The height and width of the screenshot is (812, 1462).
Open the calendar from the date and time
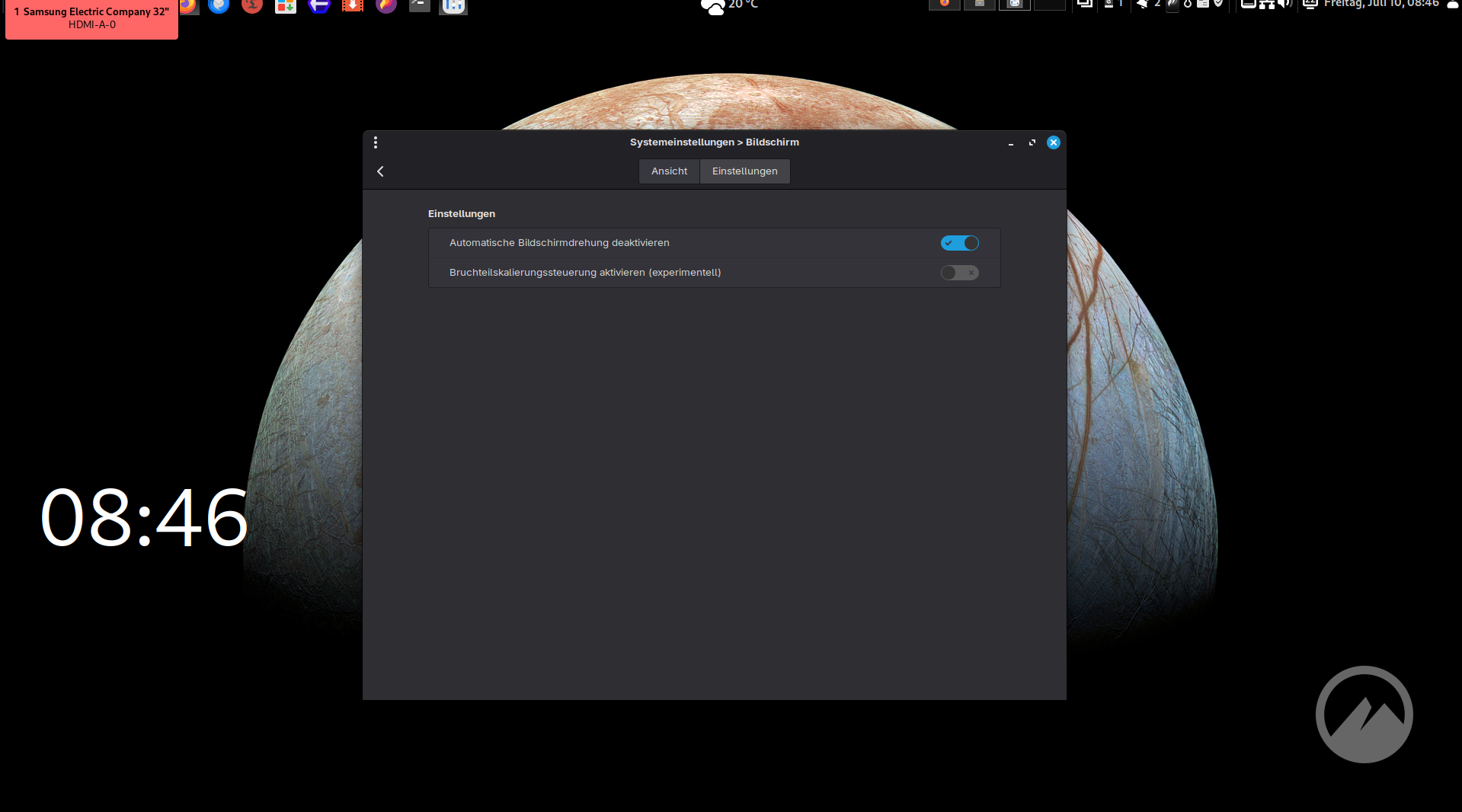coord(1381,4)
